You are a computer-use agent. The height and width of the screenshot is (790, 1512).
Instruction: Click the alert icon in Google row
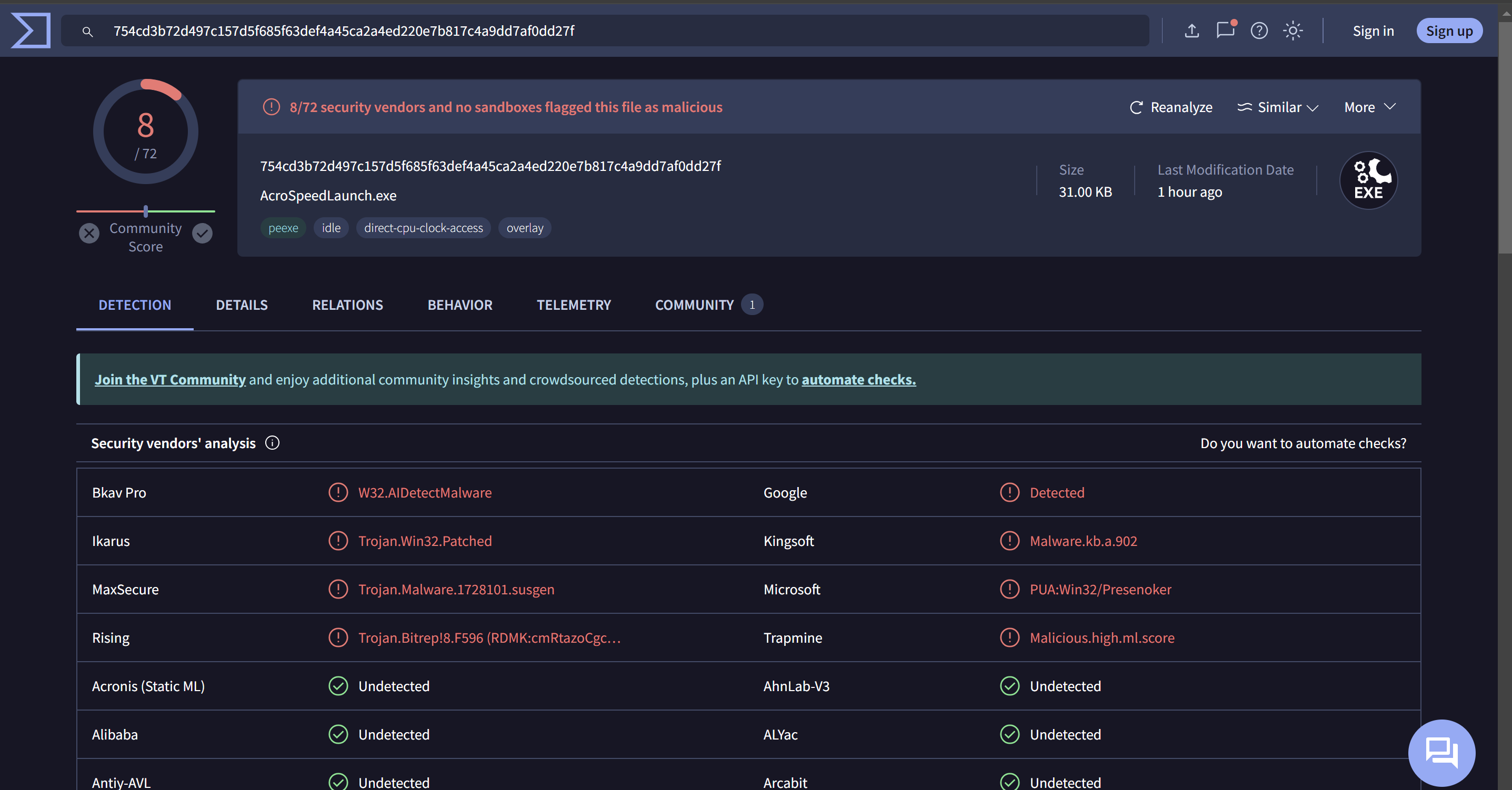[x=1009, y=493]
